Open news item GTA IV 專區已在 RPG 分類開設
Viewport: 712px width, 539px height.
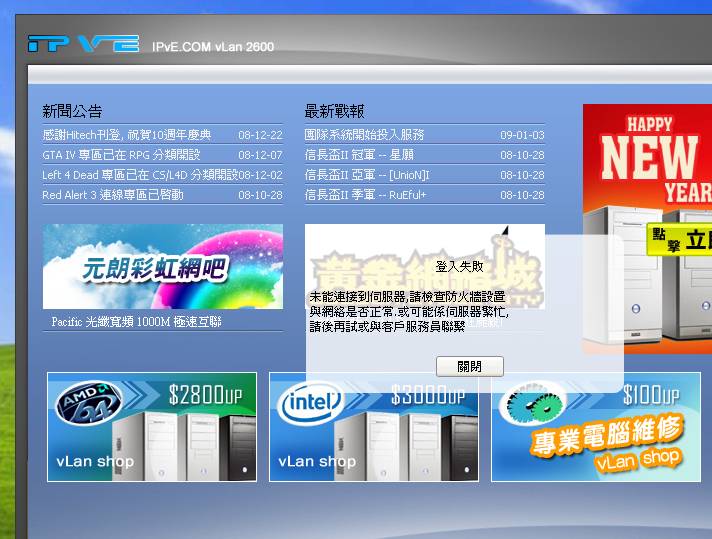pos(121,155)
